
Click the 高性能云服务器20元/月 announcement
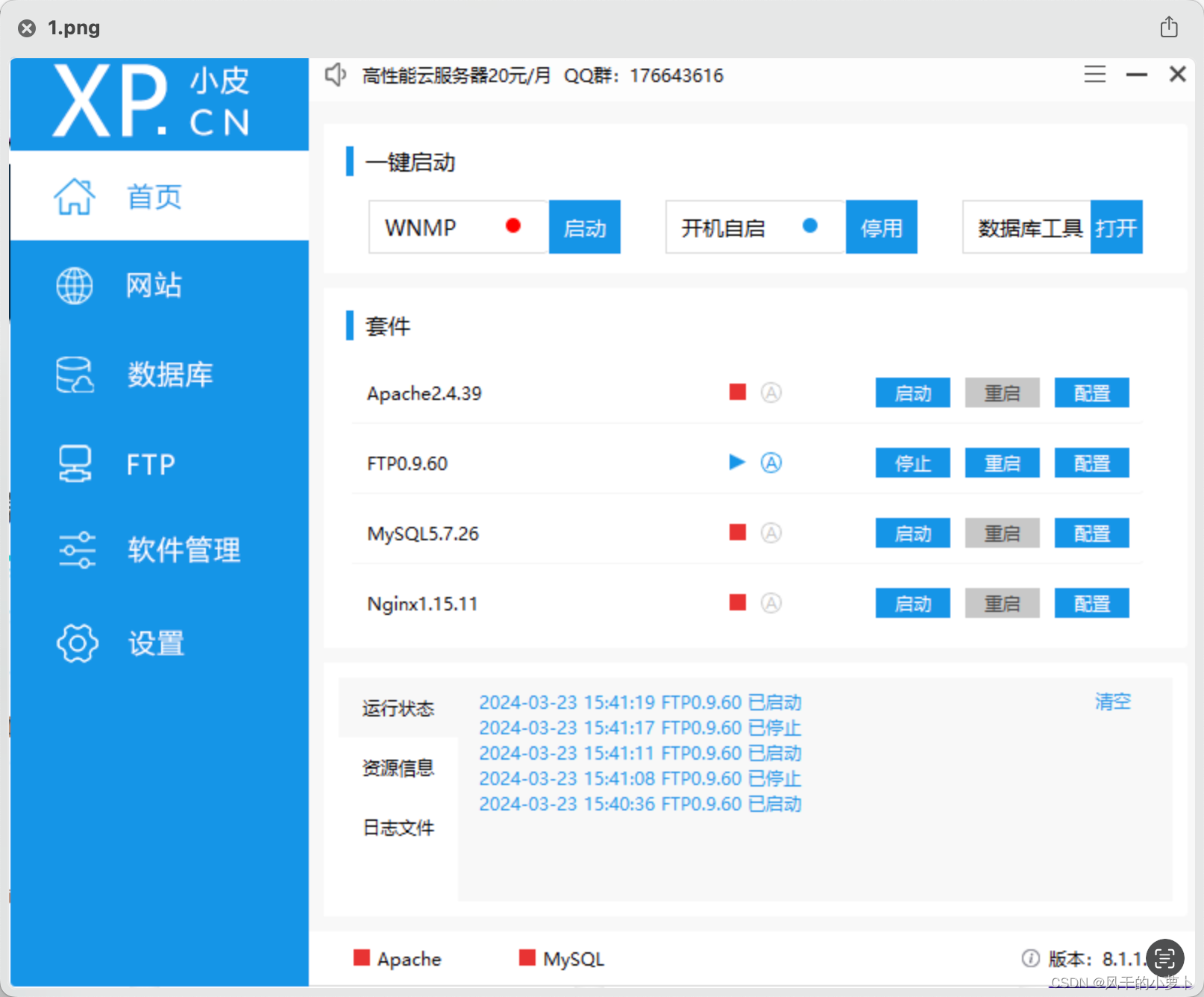tap(457, 75)
